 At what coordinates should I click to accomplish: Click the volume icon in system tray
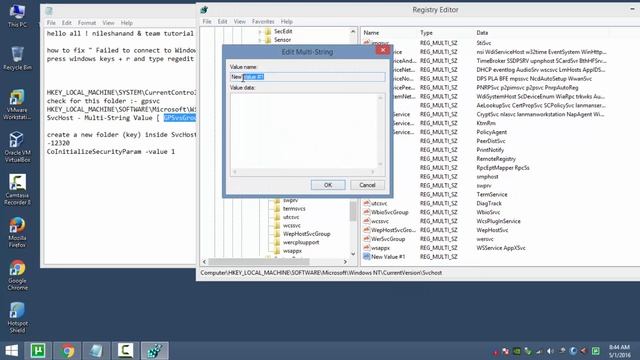click(x=550, y=351)
